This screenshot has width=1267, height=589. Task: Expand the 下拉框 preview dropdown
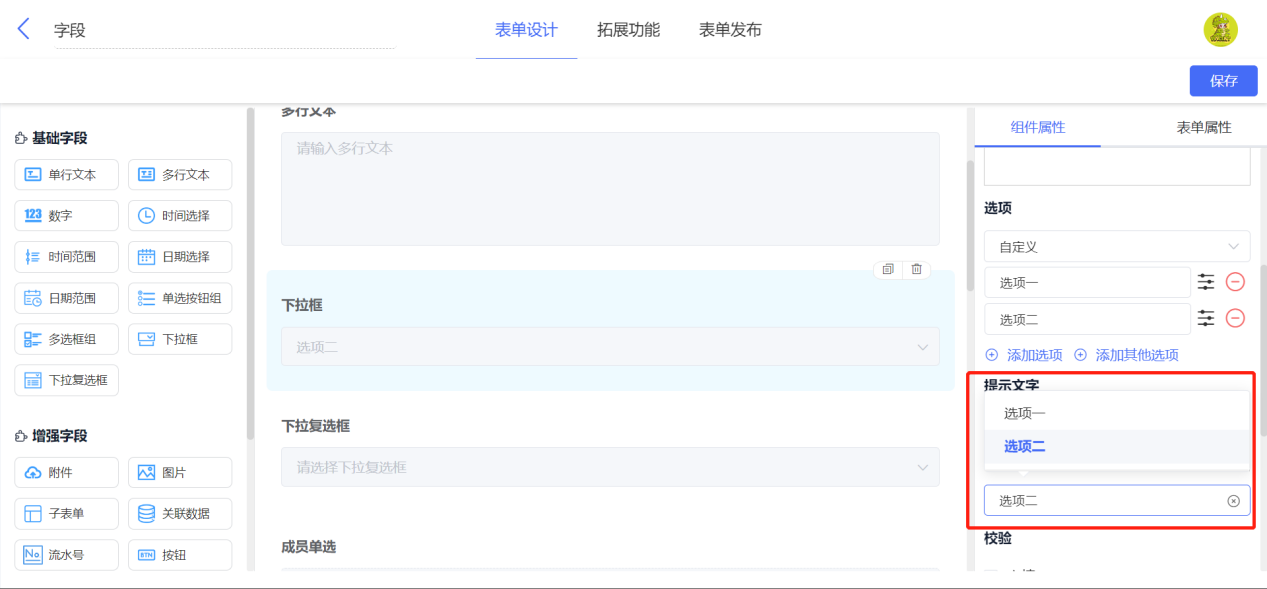pos(610,347)
